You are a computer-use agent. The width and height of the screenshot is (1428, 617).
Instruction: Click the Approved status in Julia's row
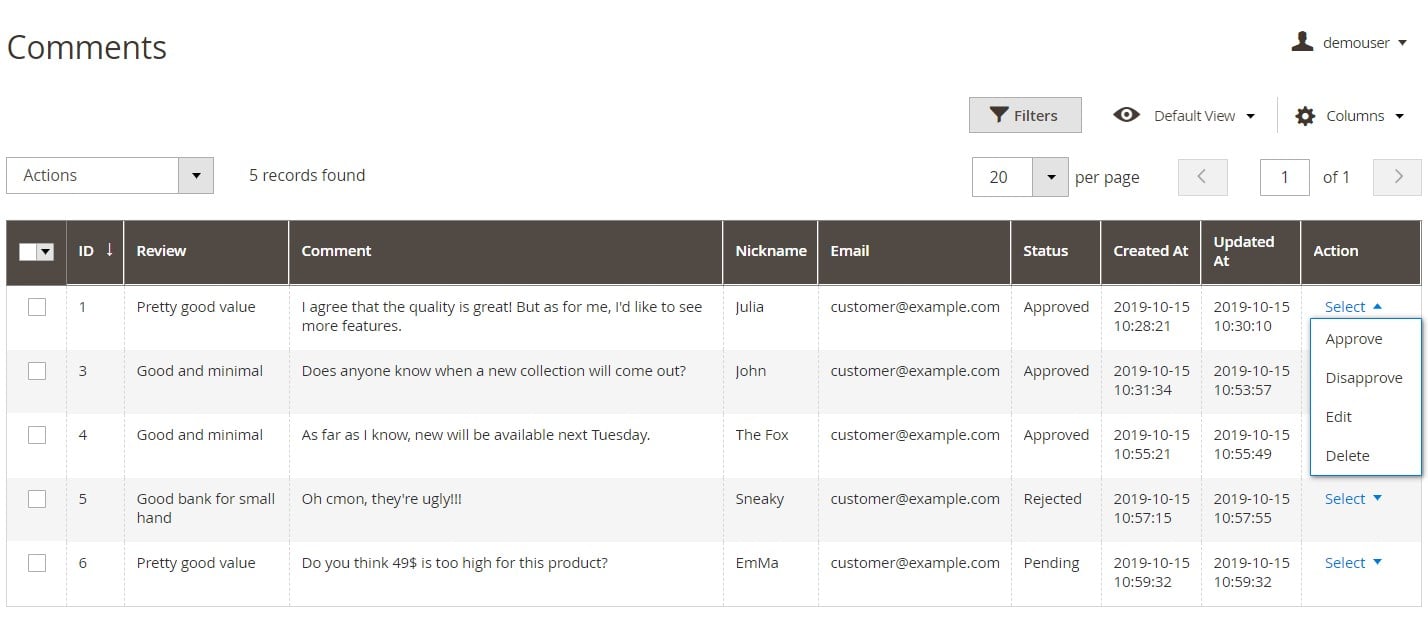click(1056, 307)
